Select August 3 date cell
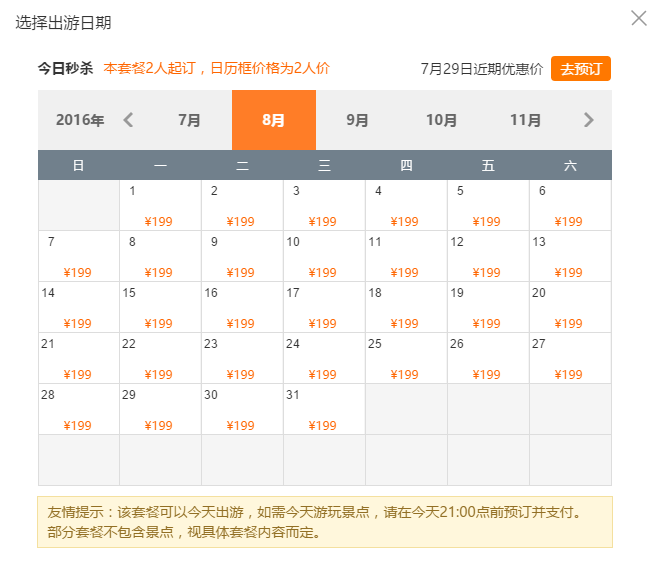 324,206
